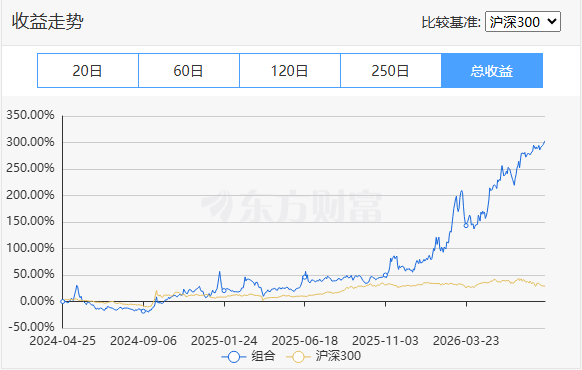Click the blue line marker at 2025-01-24
582x370 pixels.
coord(224,290)
